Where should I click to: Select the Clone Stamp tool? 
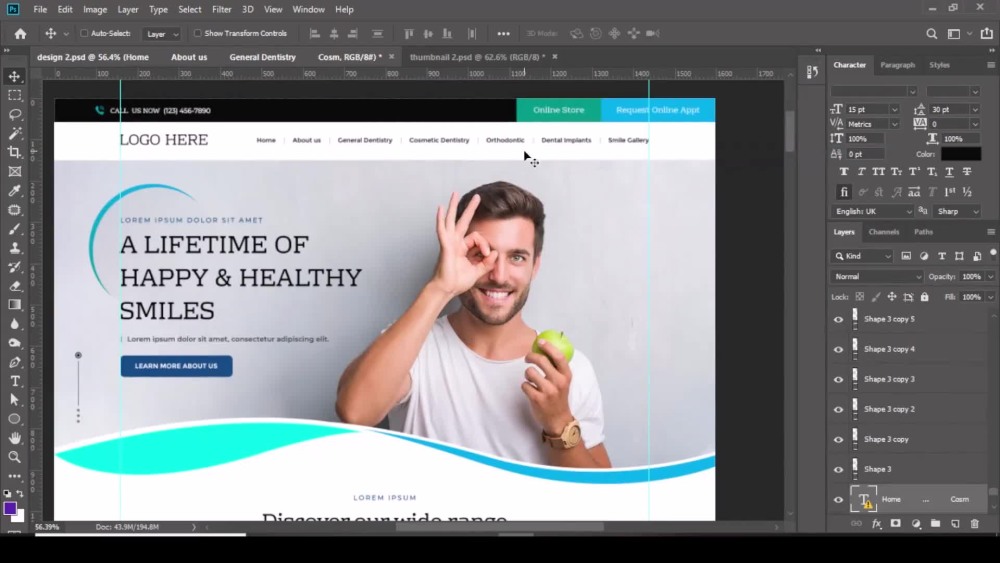click(x=14, y=248)
